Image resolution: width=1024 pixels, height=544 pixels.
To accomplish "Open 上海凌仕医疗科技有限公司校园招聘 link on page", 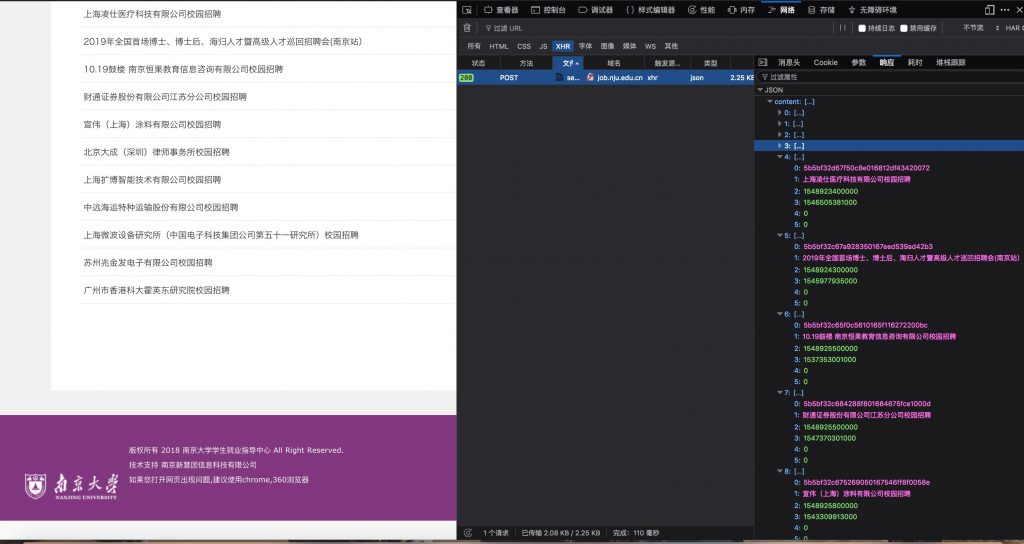I will point(152,14).
